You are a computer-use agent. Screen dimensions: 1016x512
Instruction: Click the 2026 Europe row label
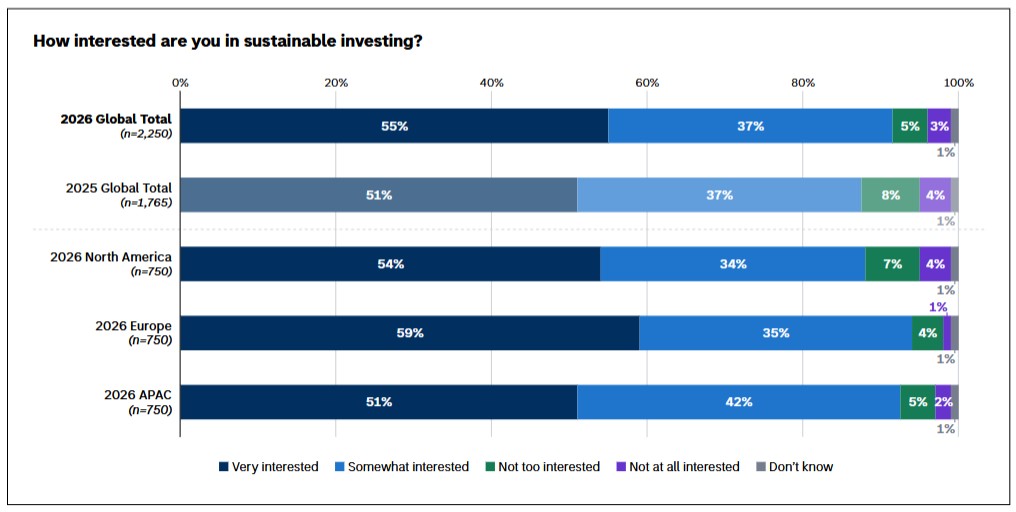(133, 332)
